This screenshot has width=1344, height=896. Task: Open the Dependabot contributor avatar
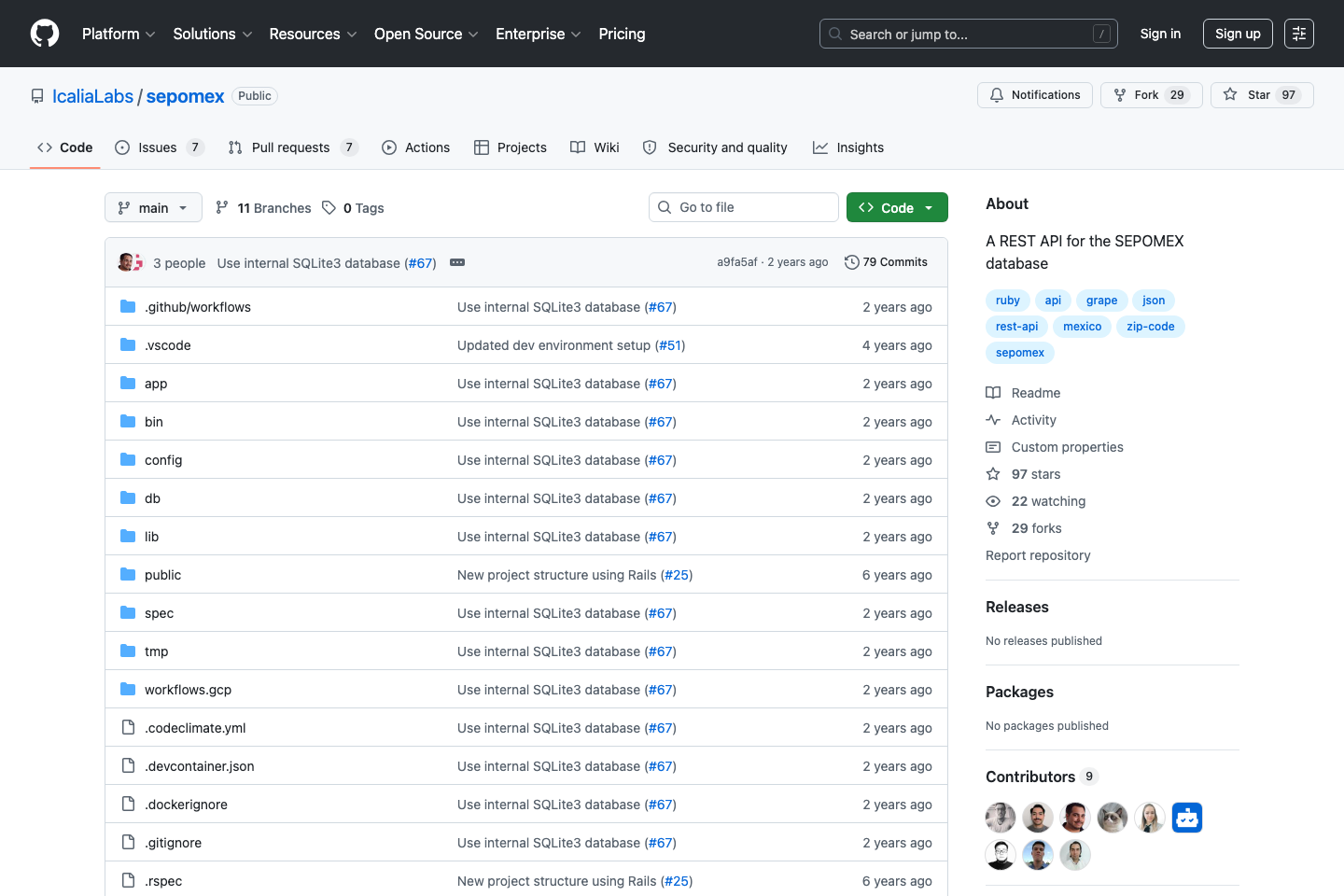coord(1186,818)
